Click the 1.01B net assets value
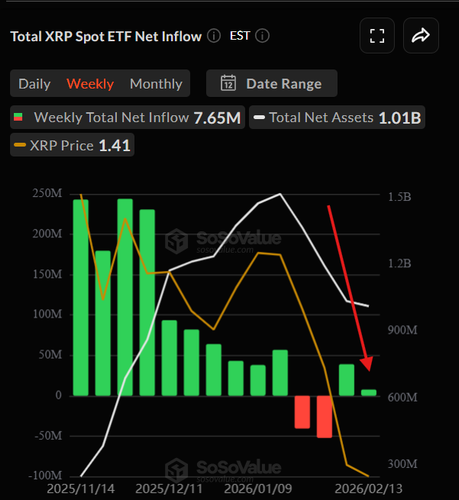This screenshot has height=500, width=459. [x=400, y=118]
